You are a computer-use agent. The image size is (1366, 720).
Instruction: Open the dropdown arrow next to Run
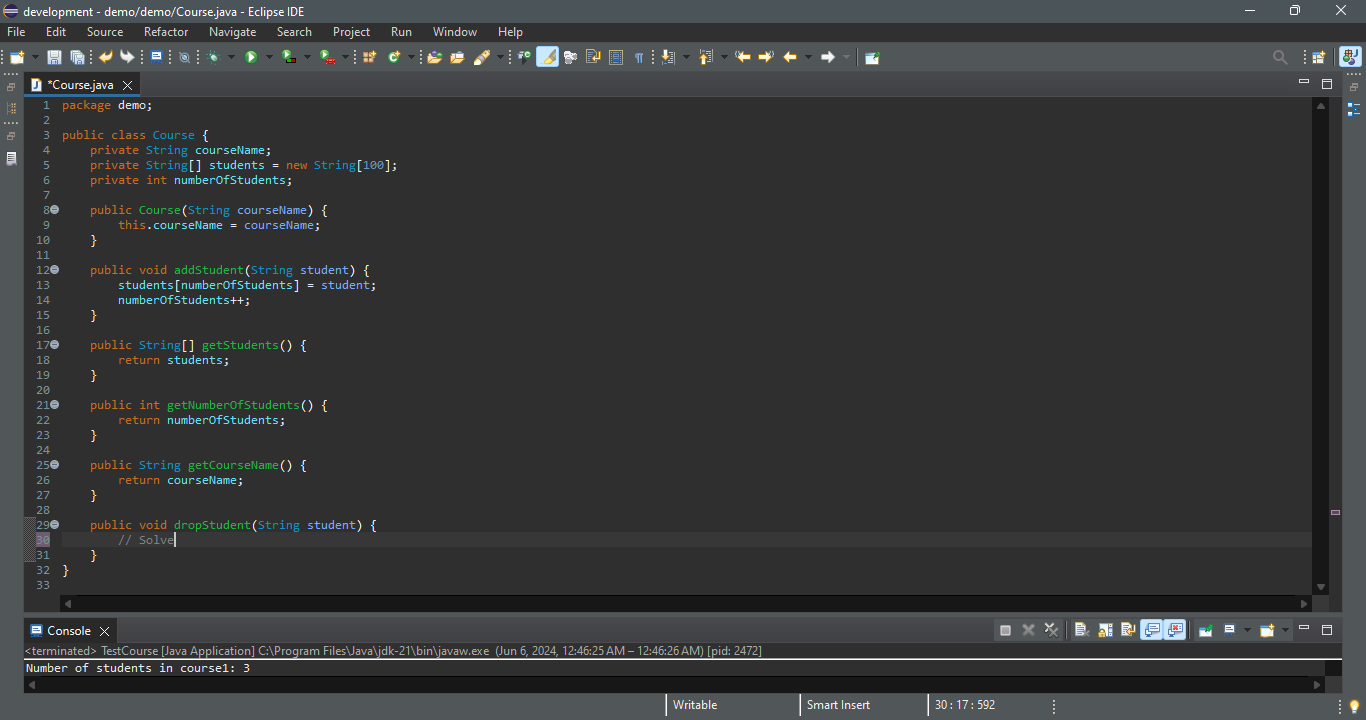coord(269,58)
